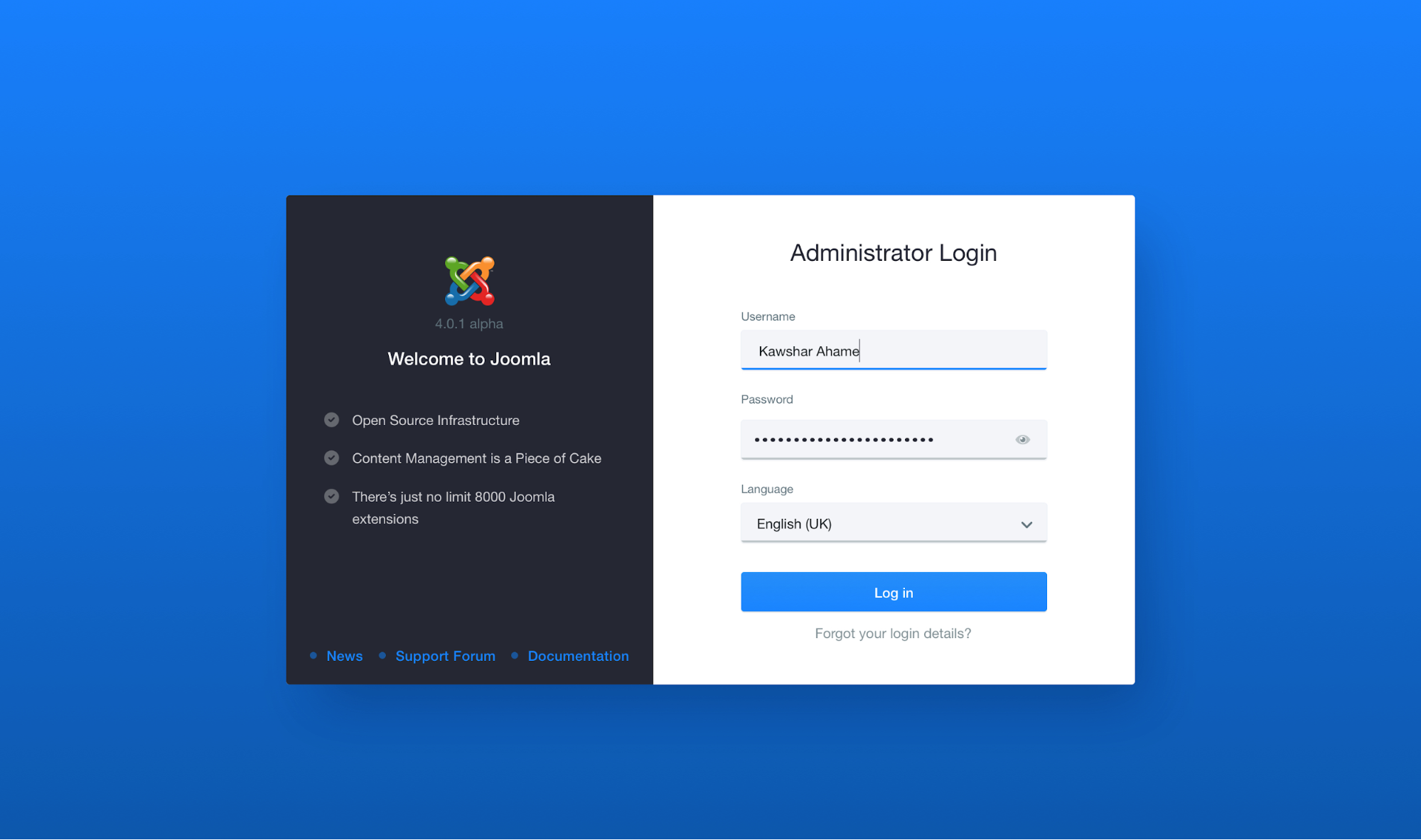Show password using eye icon

click(1022, 440)
